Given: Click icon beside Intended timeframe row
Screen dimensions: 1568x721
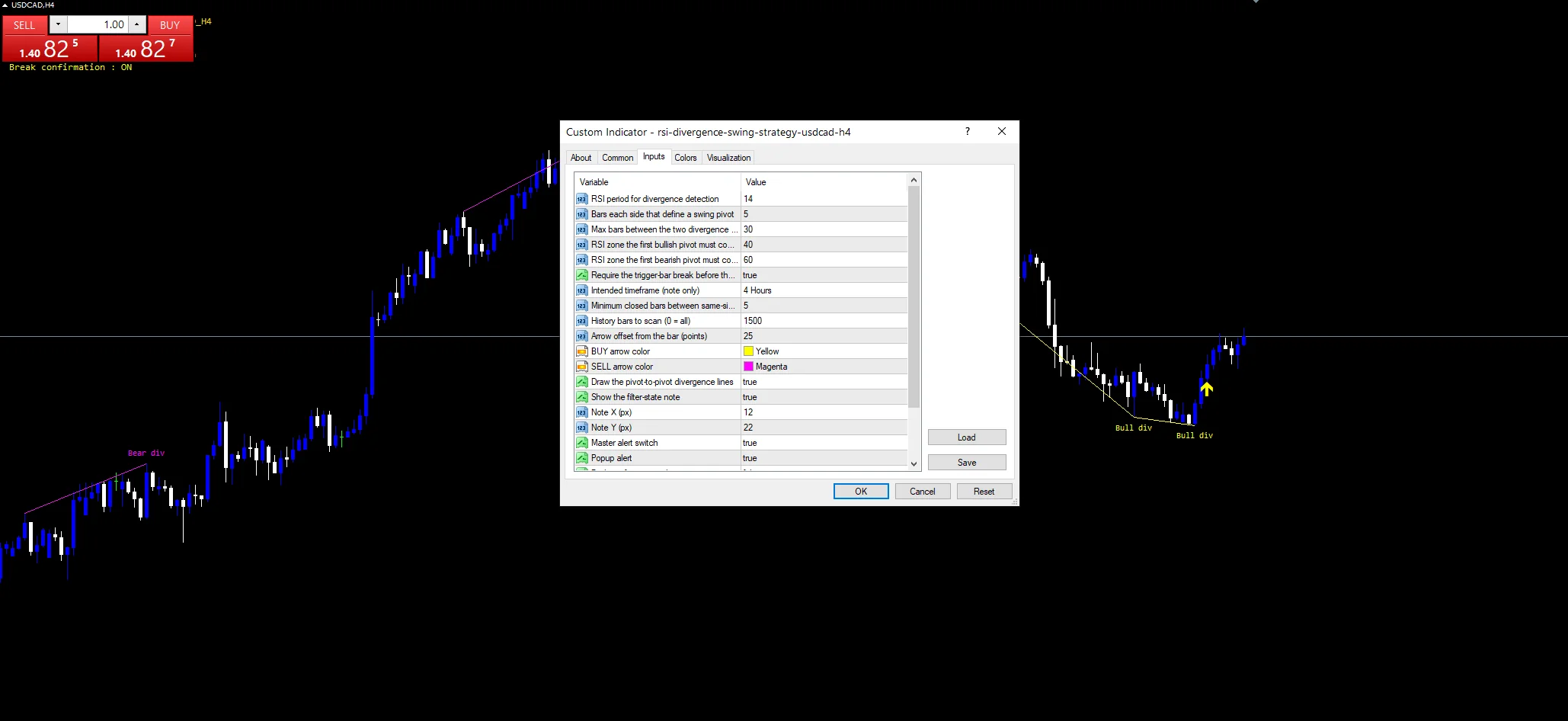Looking at the screenshot, I should 582,290.
